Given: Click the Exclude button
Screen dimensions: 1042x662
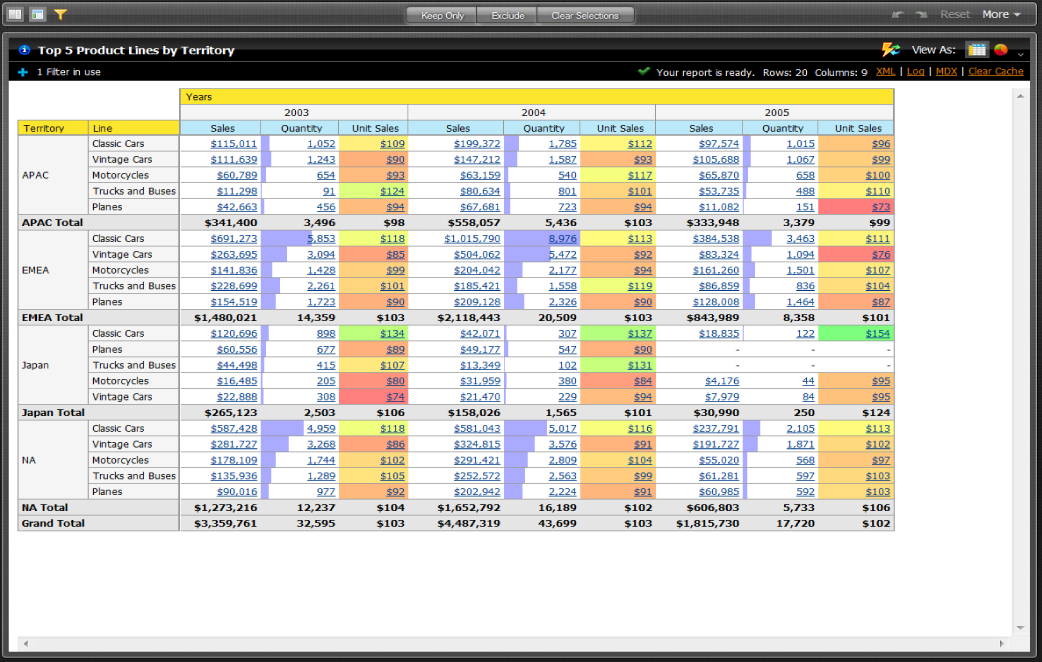Looking at the screenshot, I should (x=510, y=15).
